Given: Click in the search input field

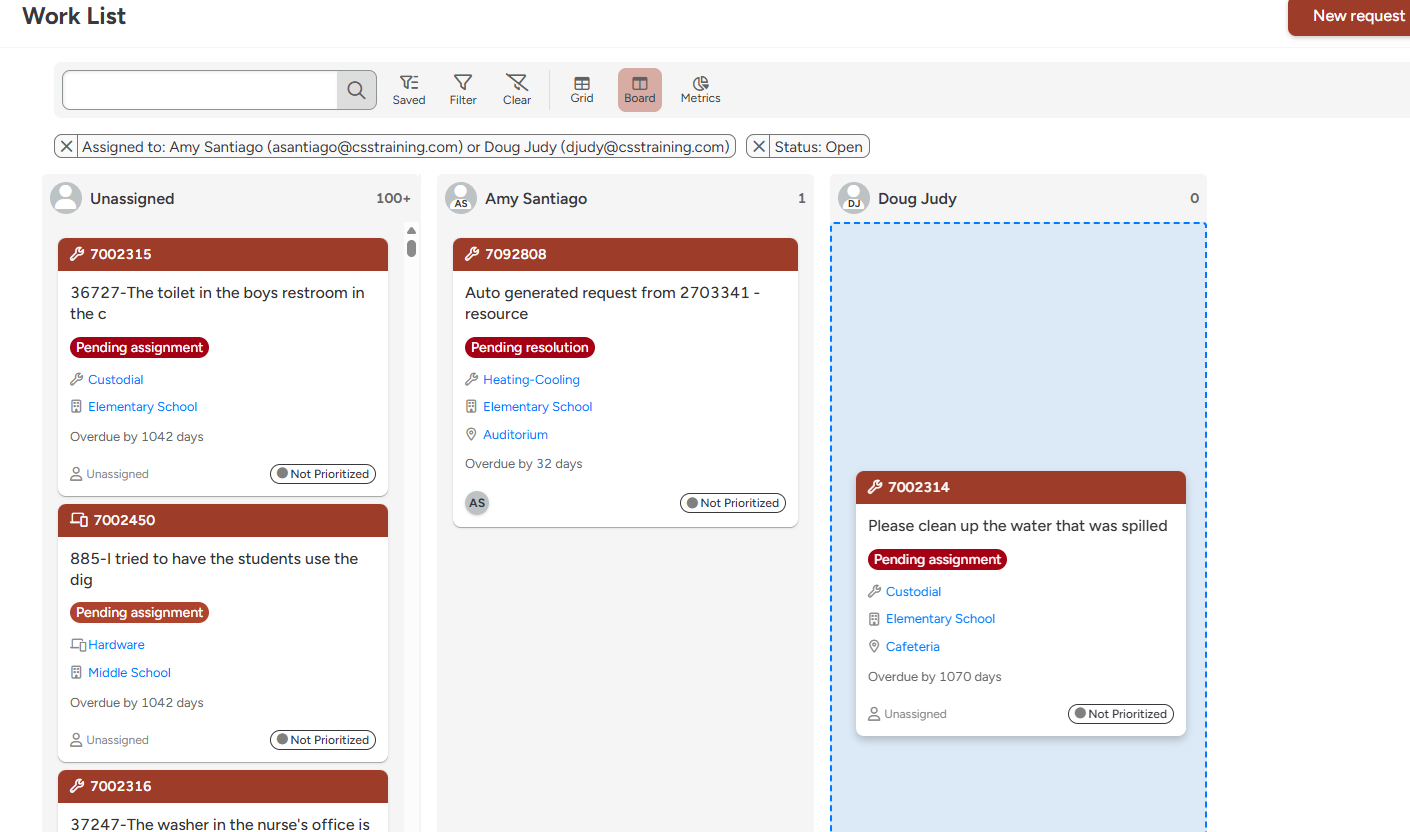Looking at the screenshot, I should click(200, 90).
